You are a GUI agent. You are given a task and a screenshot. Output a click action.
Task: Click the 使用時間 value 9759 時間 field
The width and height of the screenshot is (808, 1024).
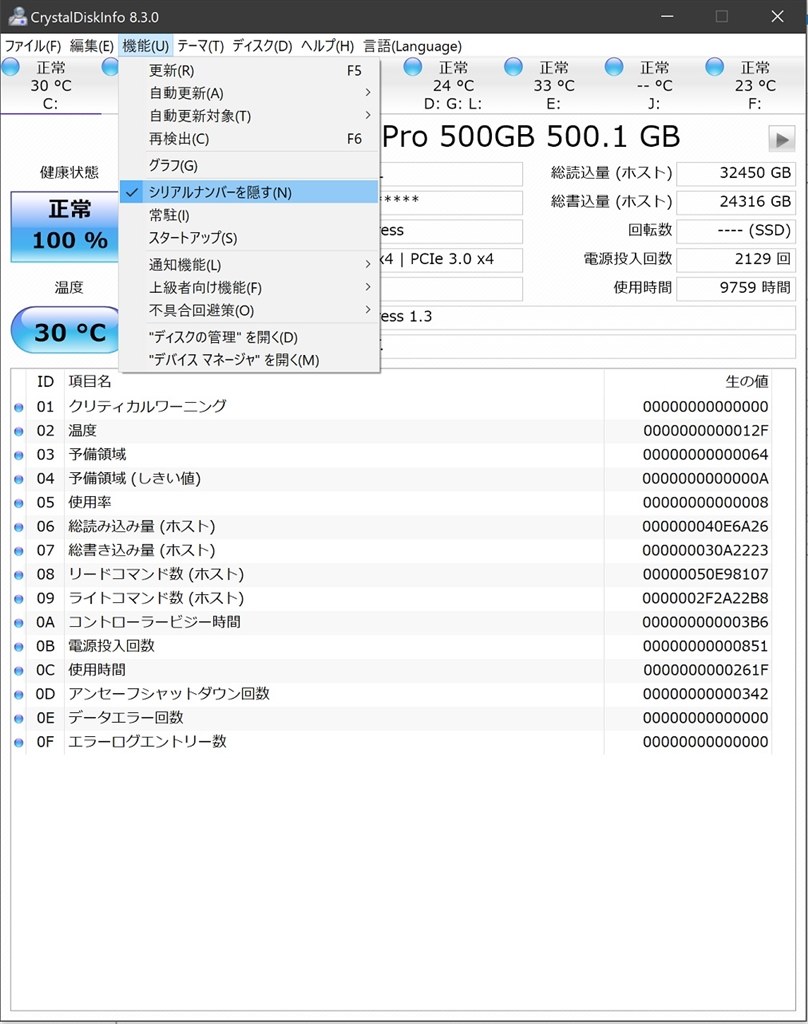coord(736,288)
